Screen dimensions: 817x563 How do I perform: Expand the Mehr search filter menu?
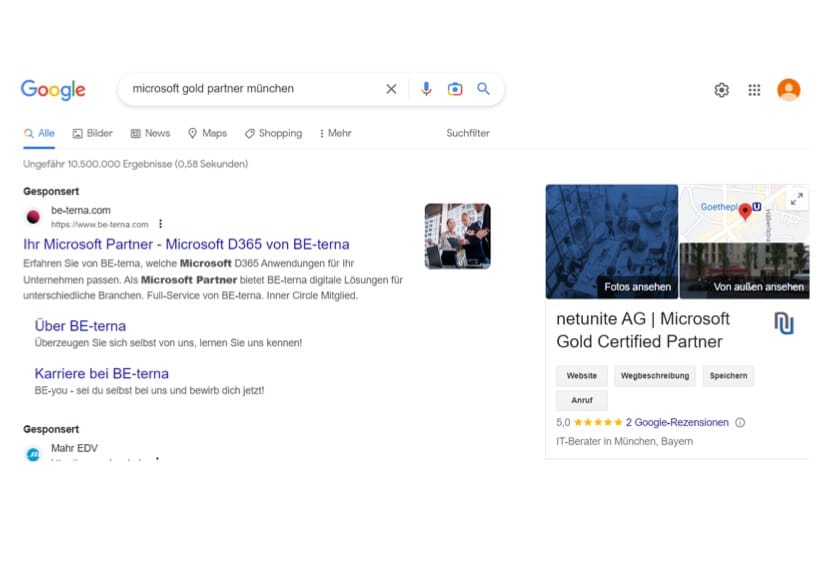(x=335, y=133)
